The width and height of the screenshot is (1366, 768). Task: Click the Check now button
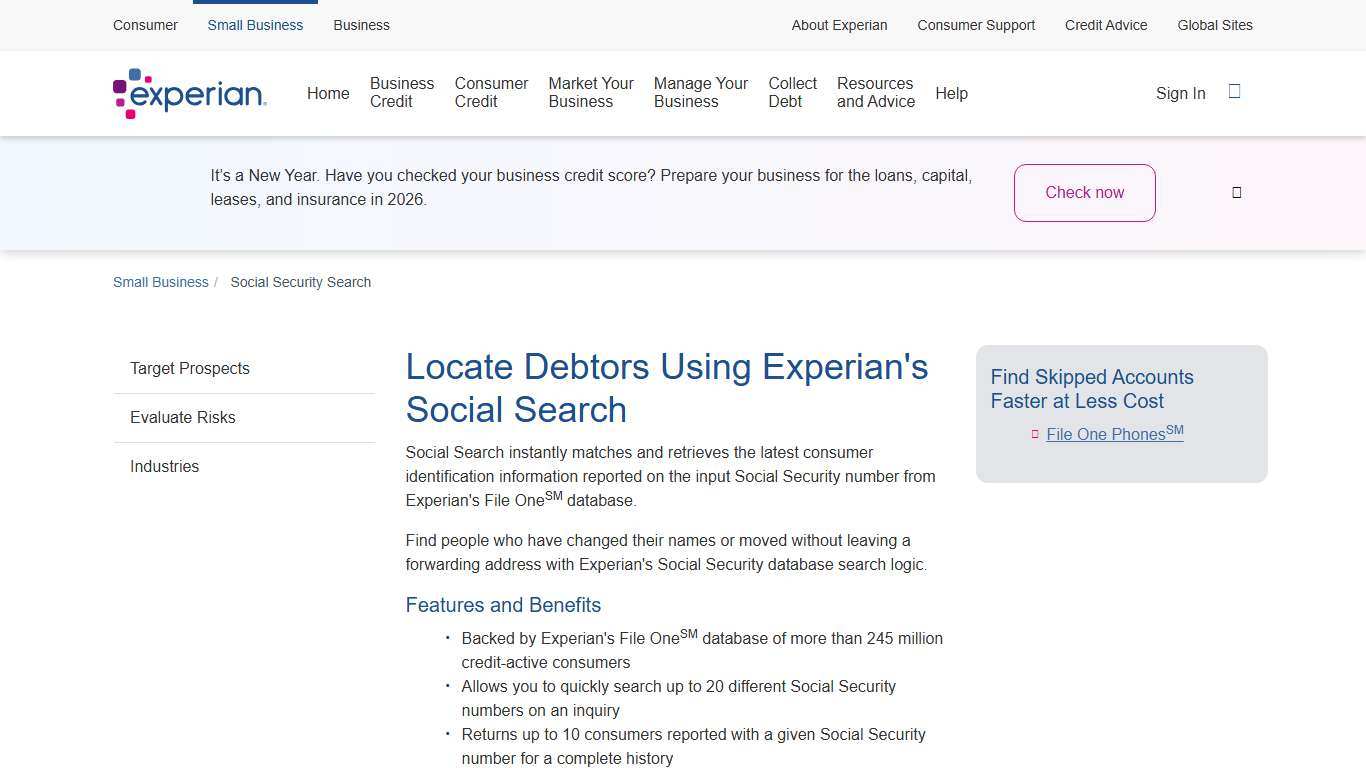[1084, 192]
